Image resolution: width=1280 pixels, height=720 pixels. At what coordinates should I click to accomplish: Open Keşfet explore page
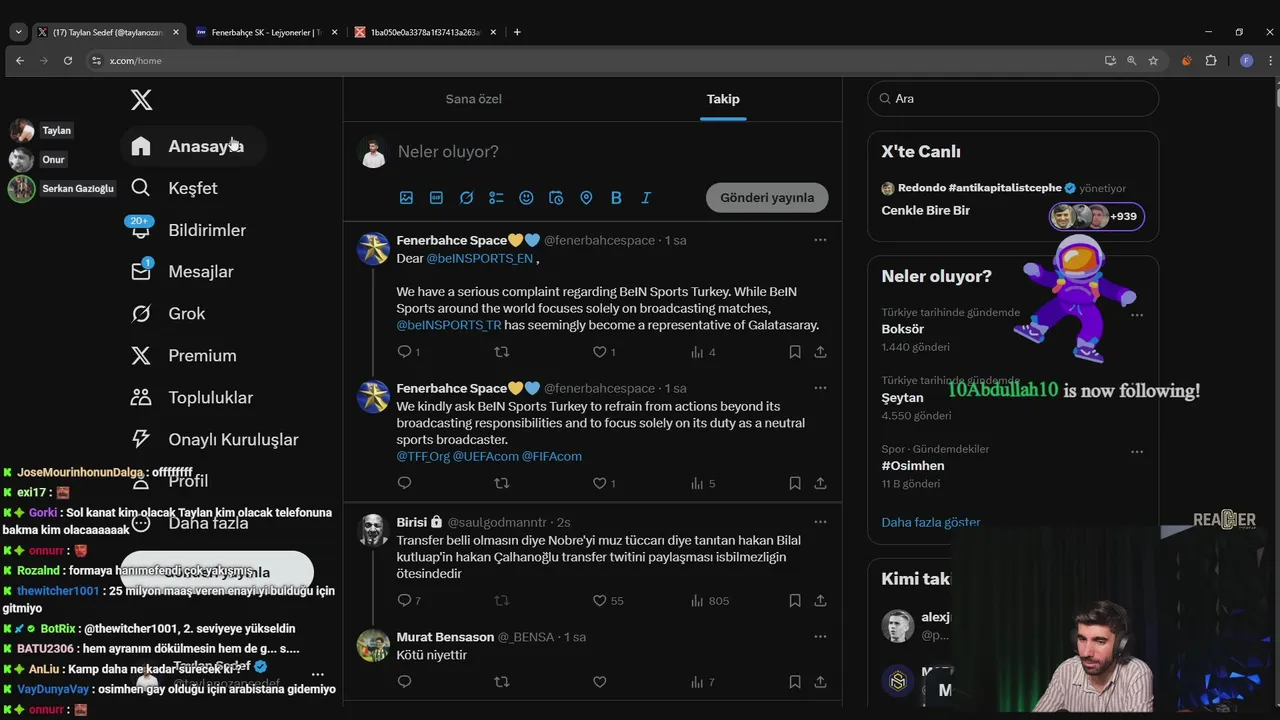click(175, 188)
